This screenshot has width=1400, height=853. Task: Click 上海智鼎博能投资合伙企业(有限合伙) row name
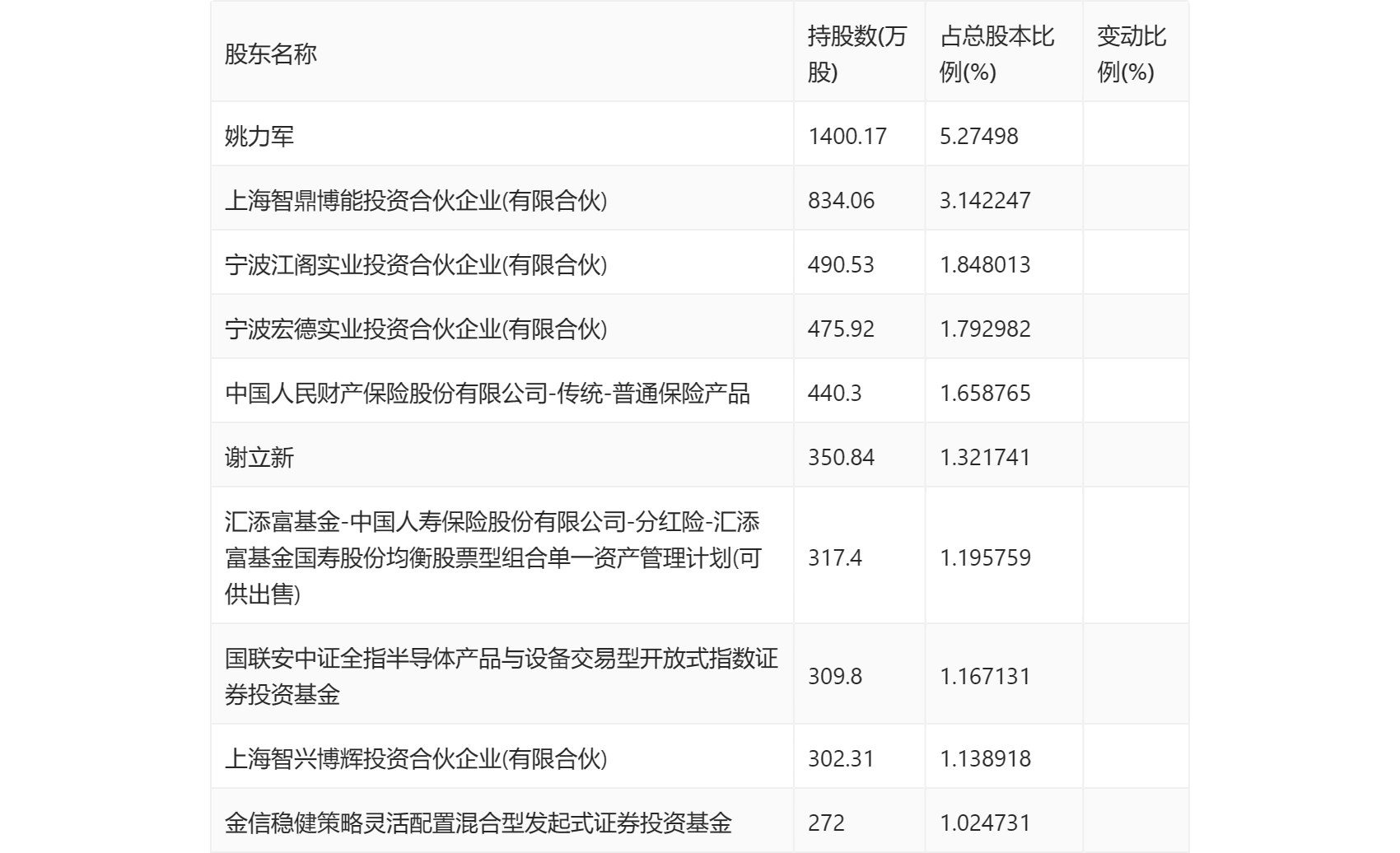(x=416, y=200)
